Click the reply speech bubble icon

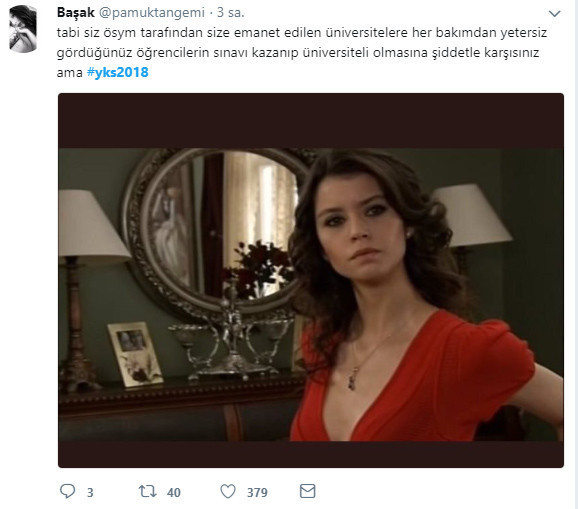[67, 491]
